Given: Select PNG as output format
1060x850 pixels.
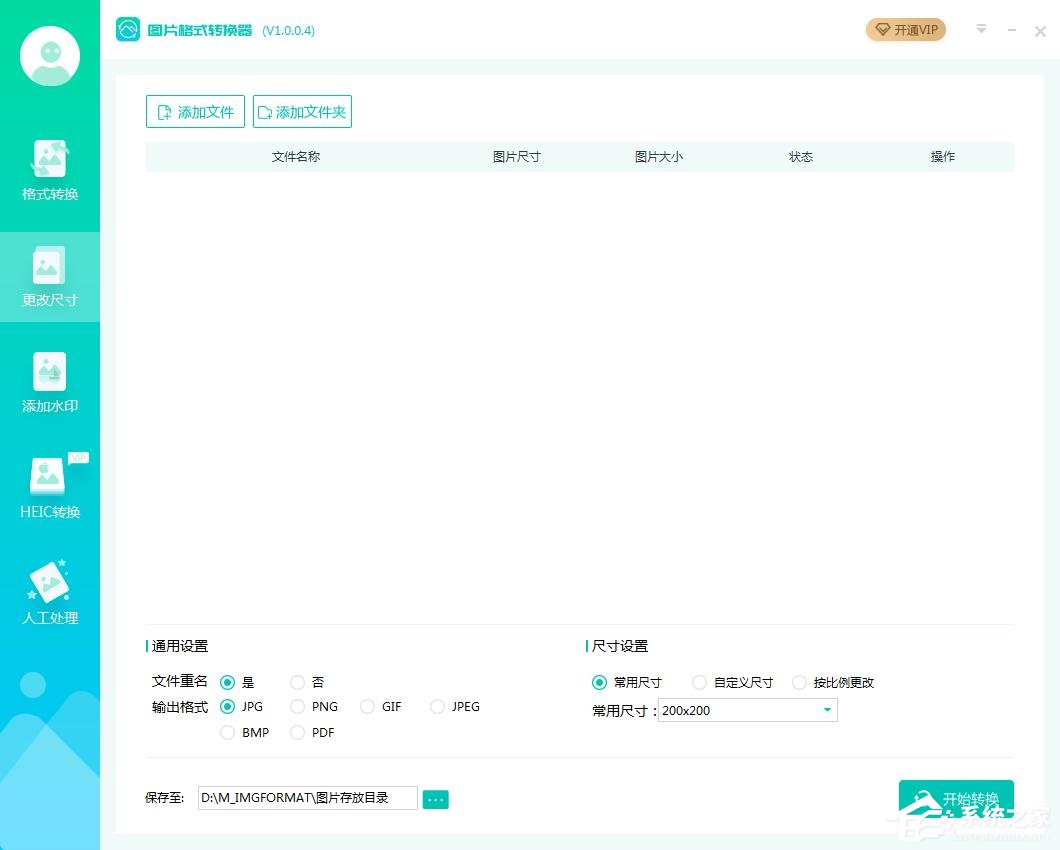Looking at the screenshot, I should pyautogui.click(x=297, y=706).
